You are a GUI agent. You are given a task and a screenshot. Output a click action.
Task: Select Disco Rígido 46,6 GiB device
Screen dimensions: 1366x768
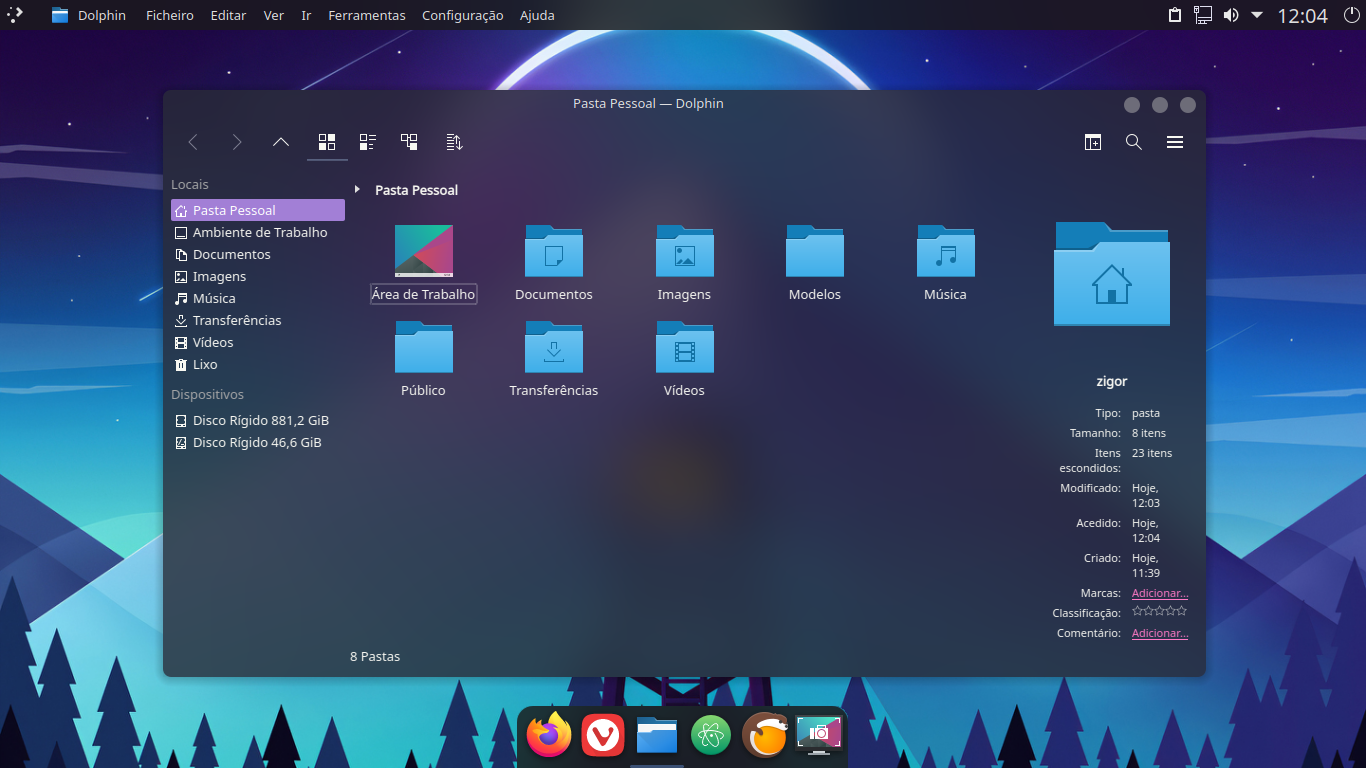tap(258, 442)
